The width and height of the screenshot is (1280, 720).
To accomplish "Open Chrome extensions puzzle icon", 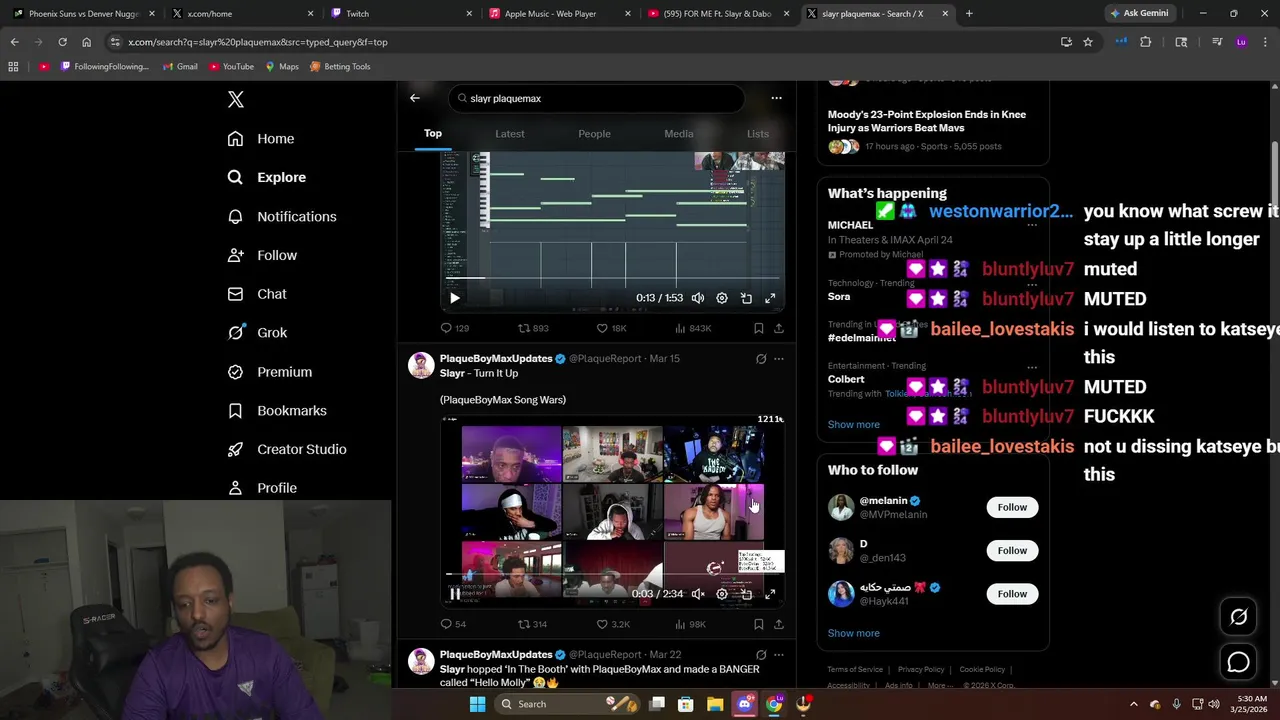I will pos(1146,42).
